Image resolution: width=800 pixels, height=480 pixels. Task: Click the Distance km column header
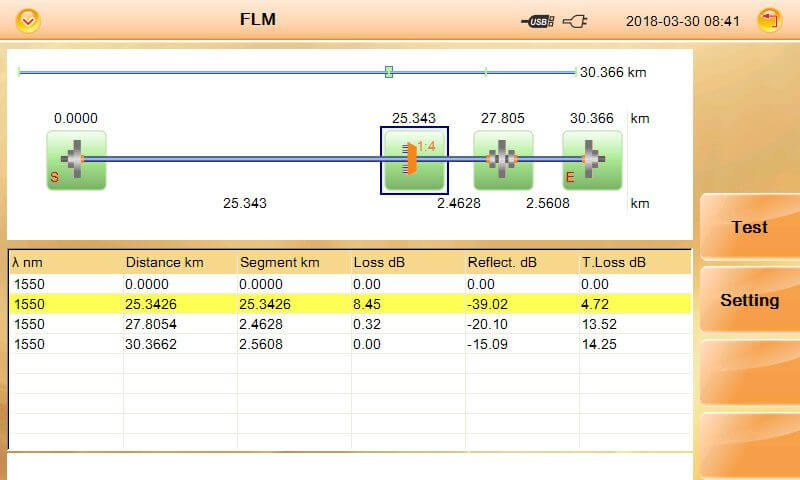(x=164, y=262)
